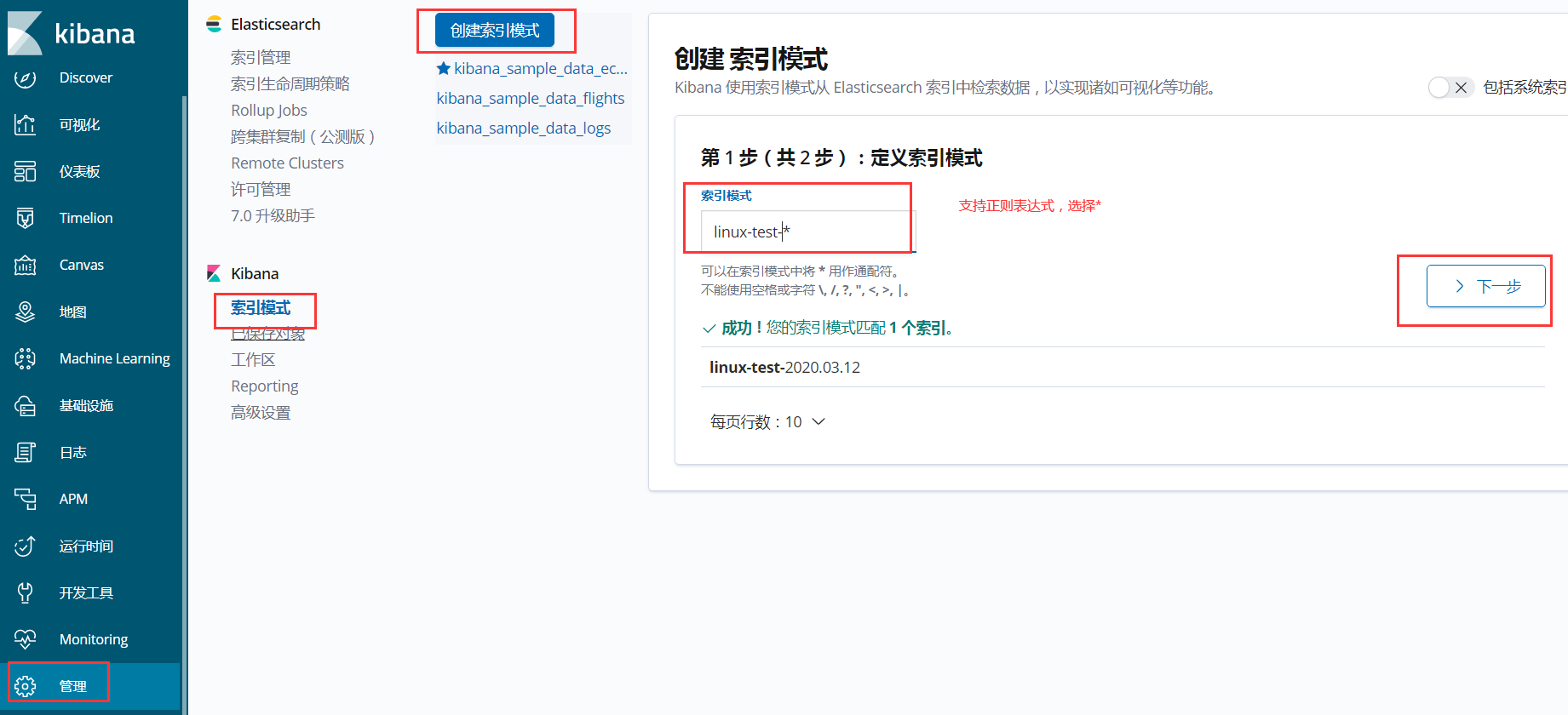Image resolution: width=1568 pixels, height=715 pixels.
Task: Open 跨集群复制（公测版）
Action: [303, 136]
